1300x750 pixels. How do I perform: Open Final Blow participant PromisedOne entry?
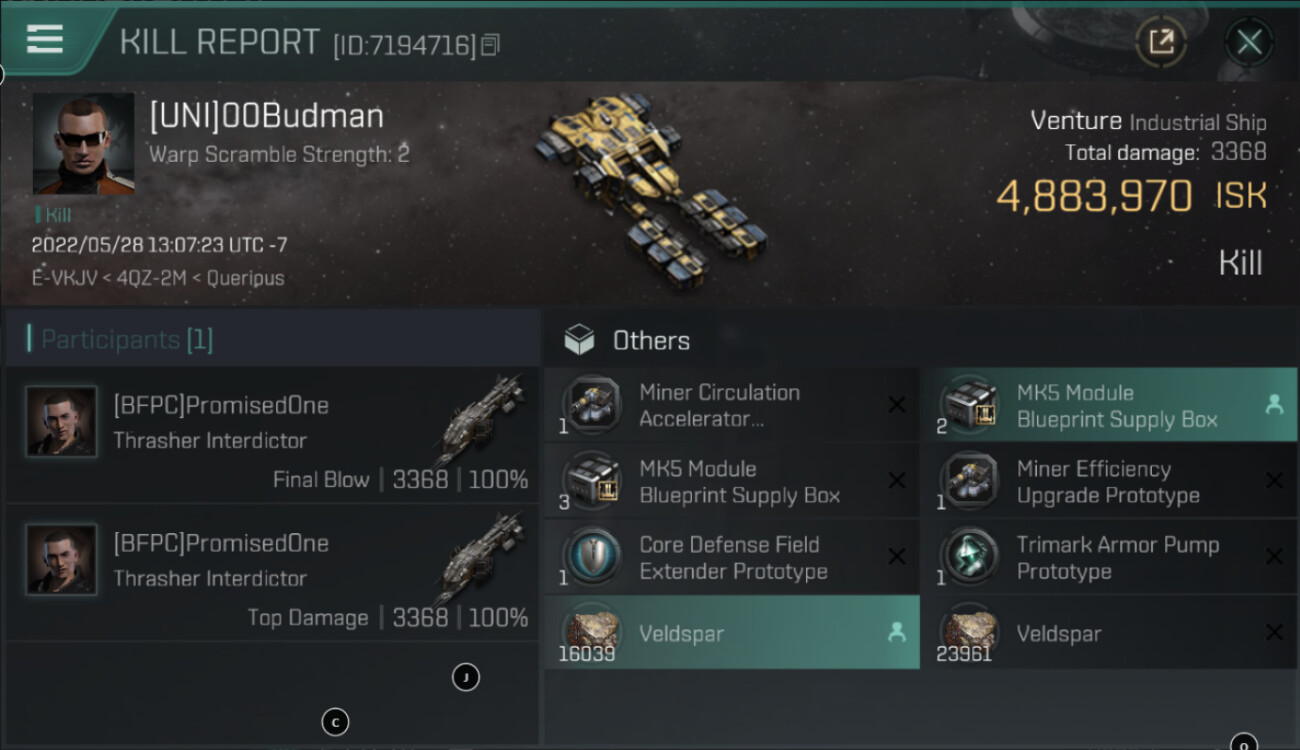272,435
